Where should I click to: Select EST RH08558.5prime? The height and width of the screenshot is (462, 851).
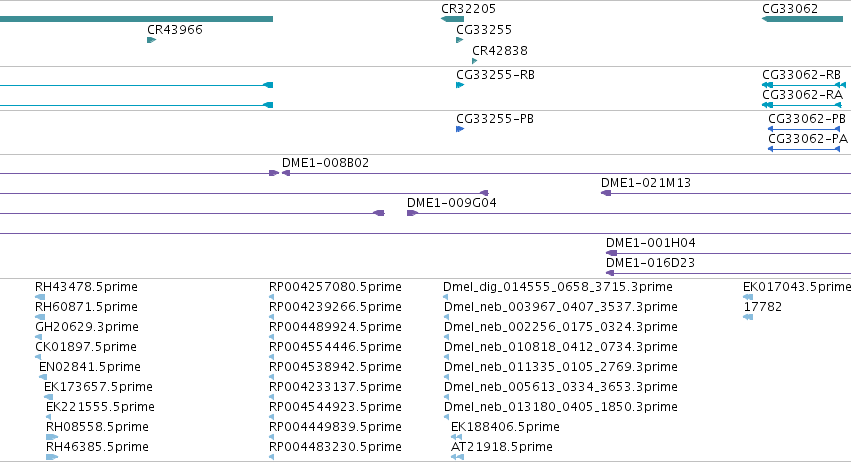pos(97,428)
